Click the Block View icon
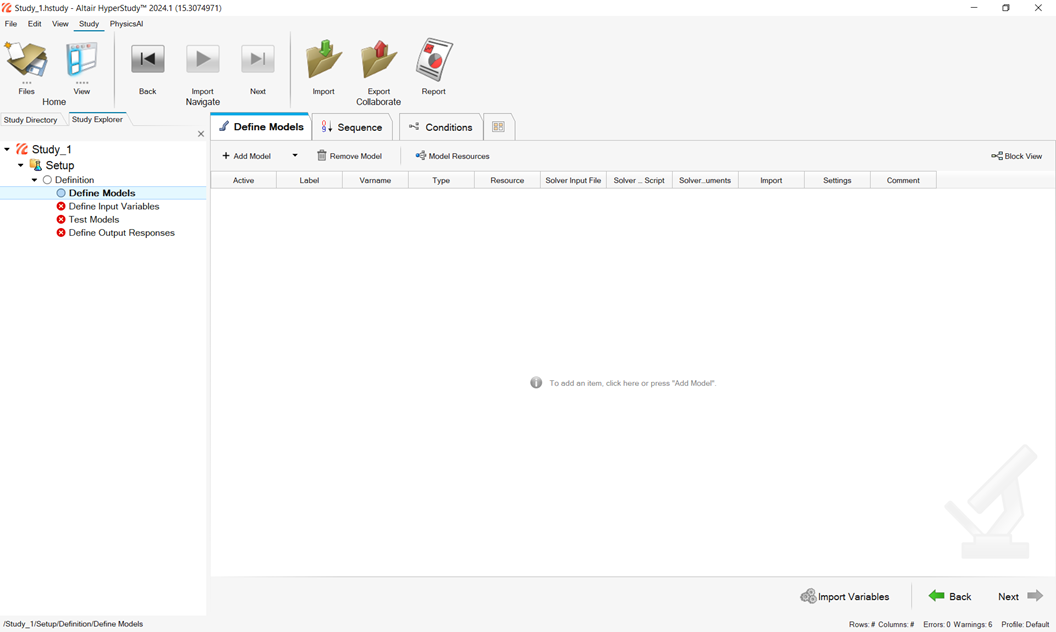 997,156
